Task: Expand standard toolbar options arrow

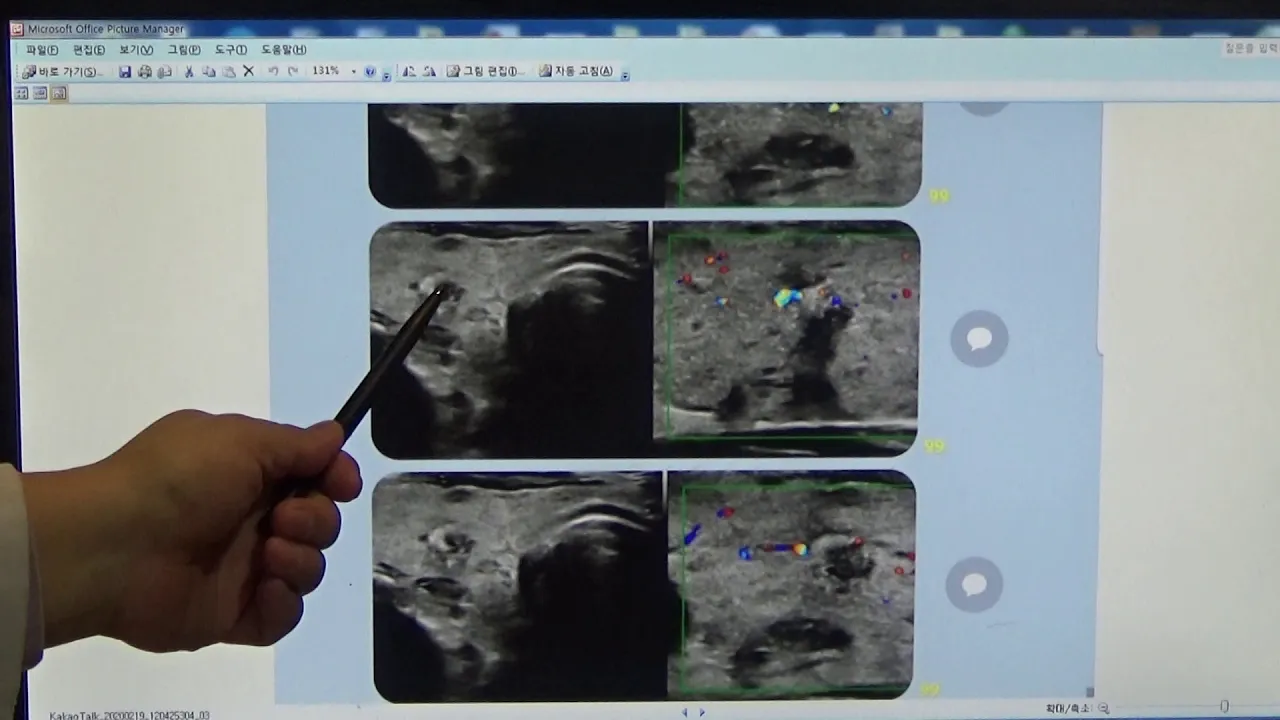Action: tap(386, 75)
